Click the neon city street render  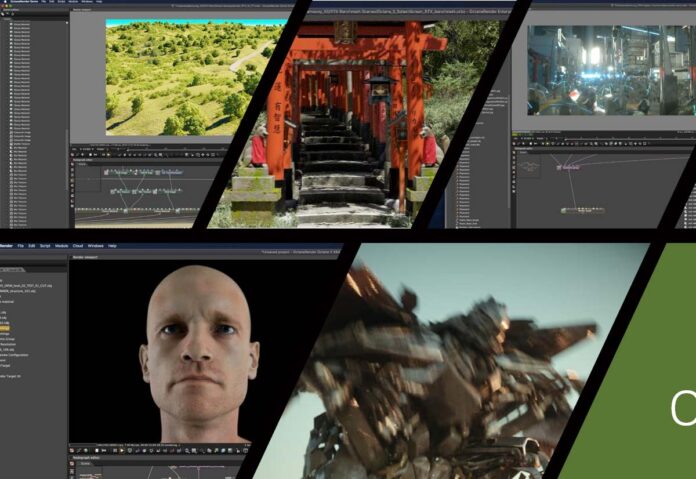coord(612,70)
